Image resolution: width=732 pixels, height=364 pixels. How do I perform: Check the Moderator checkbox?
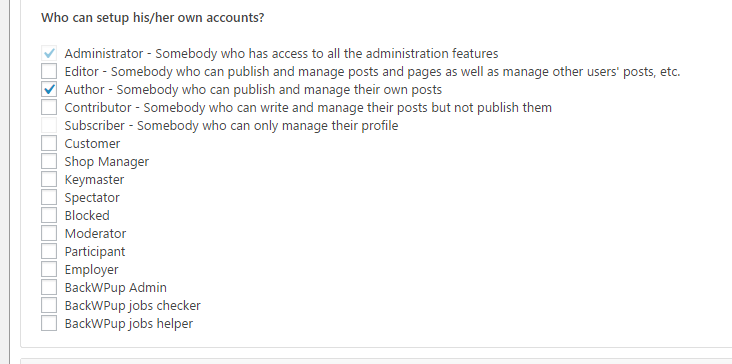pos(49,233)
